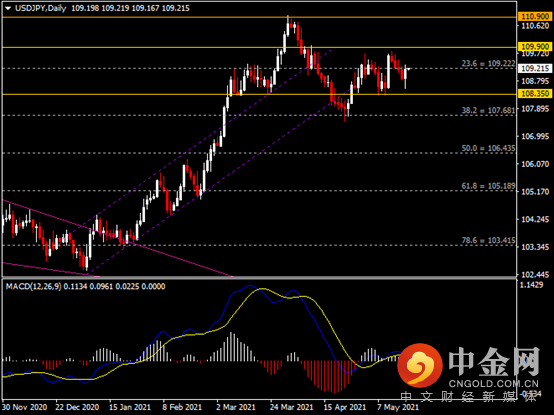Click the 102.445 price axis value
The height and width of the screenshot is (415, 554).
pyautogui.click(x=535, y=274)
